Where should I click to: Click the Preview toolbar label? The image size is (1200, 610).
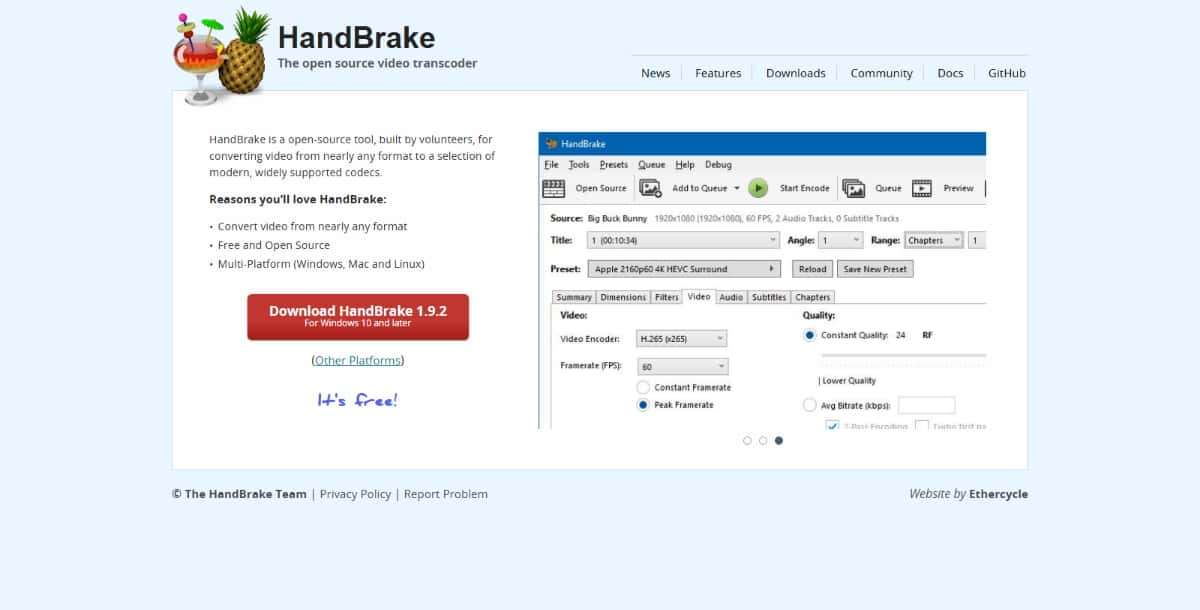pos(958,188)
